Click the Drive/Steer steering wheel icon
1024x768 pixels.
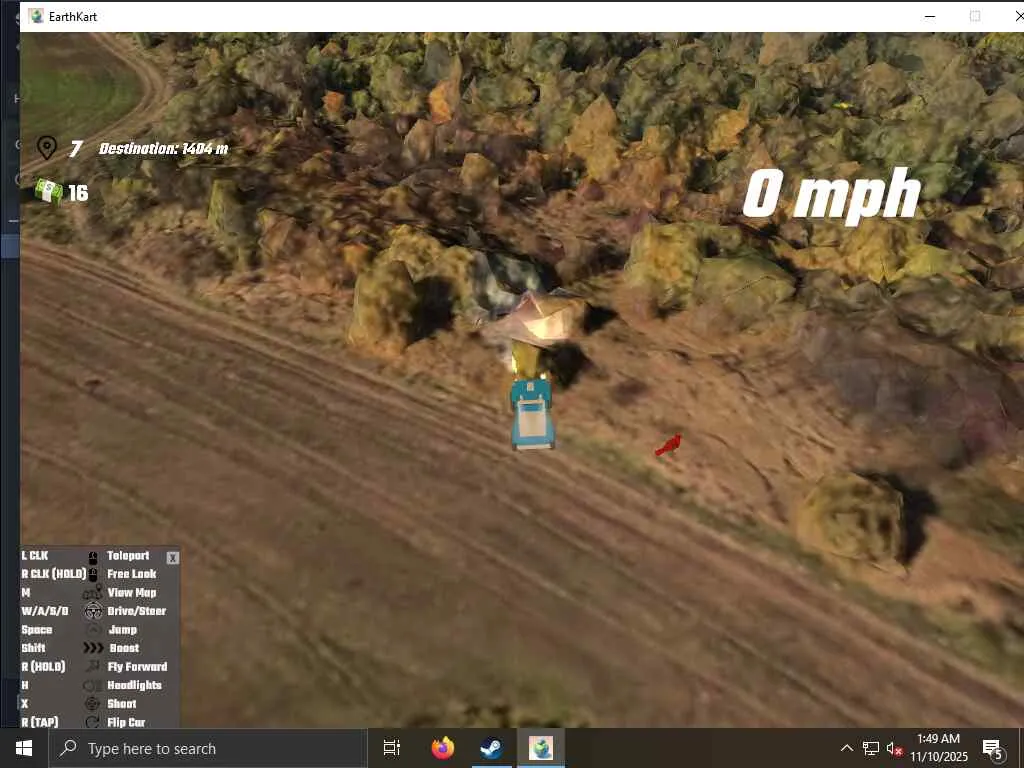93,611
